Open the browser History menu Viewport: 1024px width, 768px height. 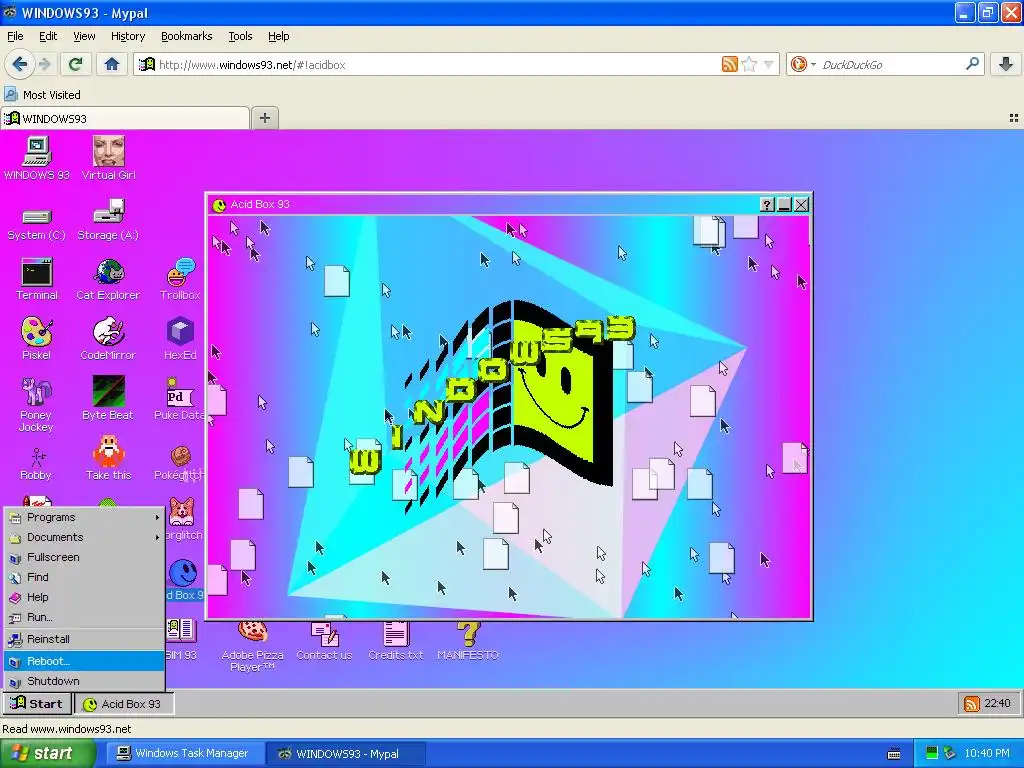click(128, 36)
